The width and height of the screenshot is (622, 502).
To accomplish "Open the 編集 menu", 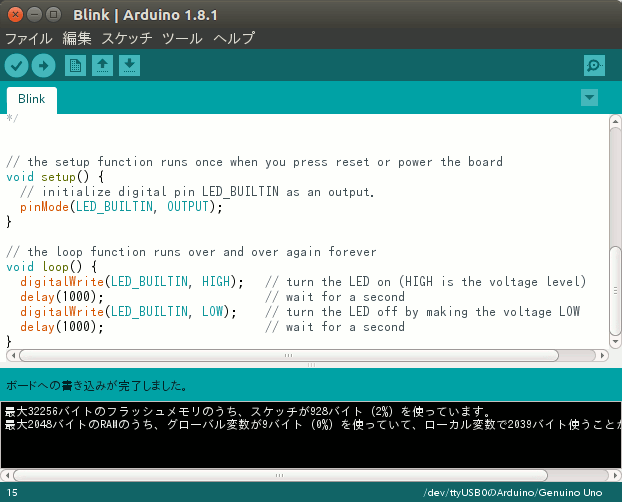I will point(77,38).
